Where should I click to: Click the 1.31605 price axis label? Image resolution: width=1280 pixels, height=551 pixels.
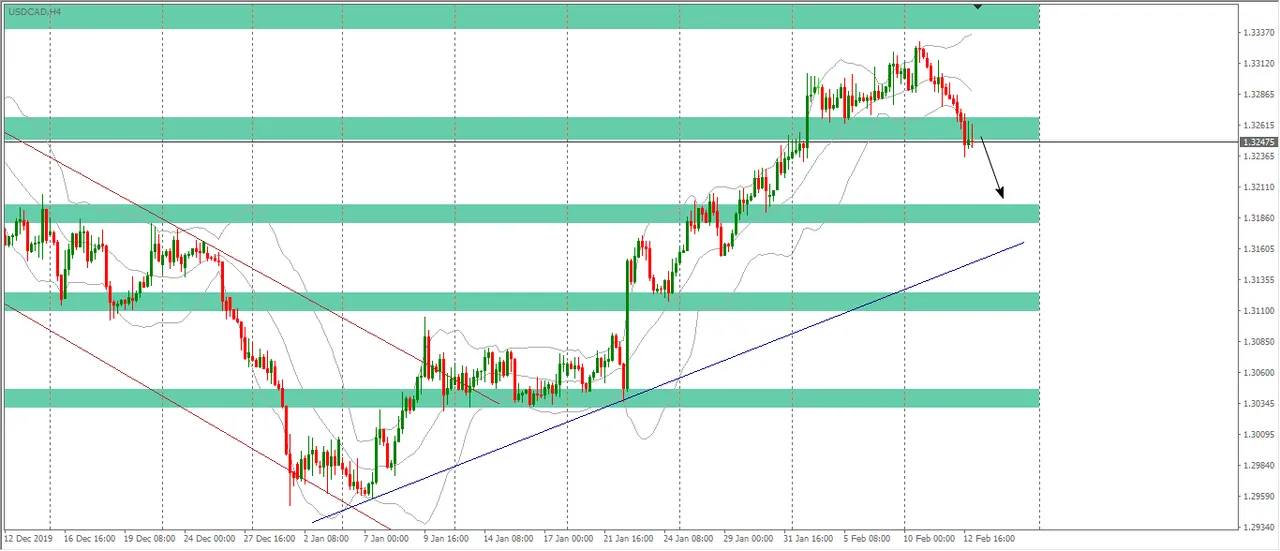(1258, 249)
